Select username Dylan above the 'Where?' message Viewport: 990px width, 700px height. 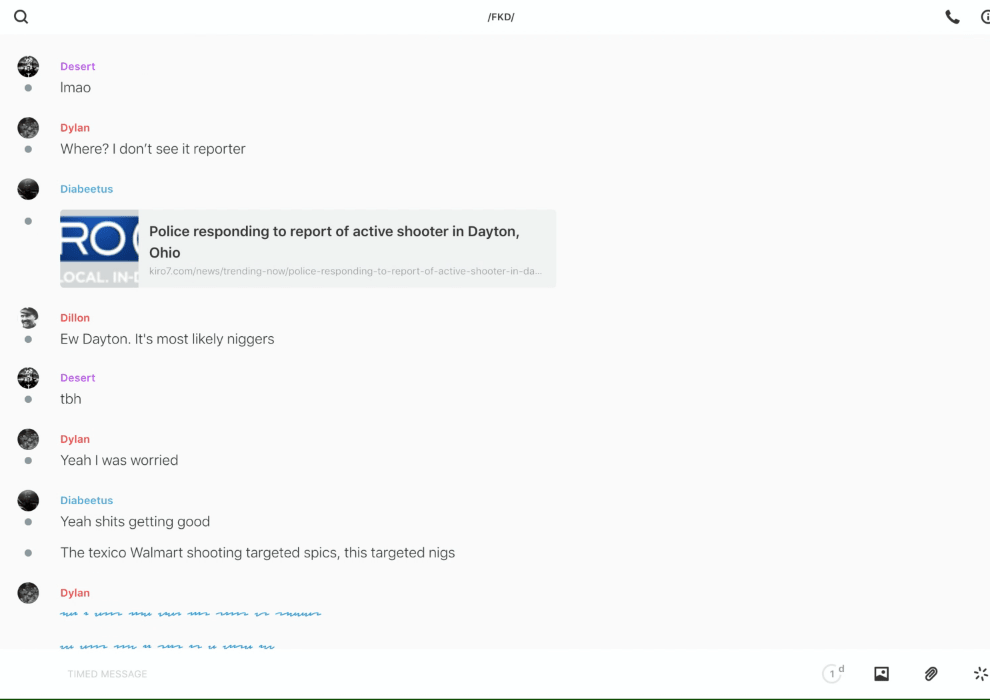coord(75,128)
